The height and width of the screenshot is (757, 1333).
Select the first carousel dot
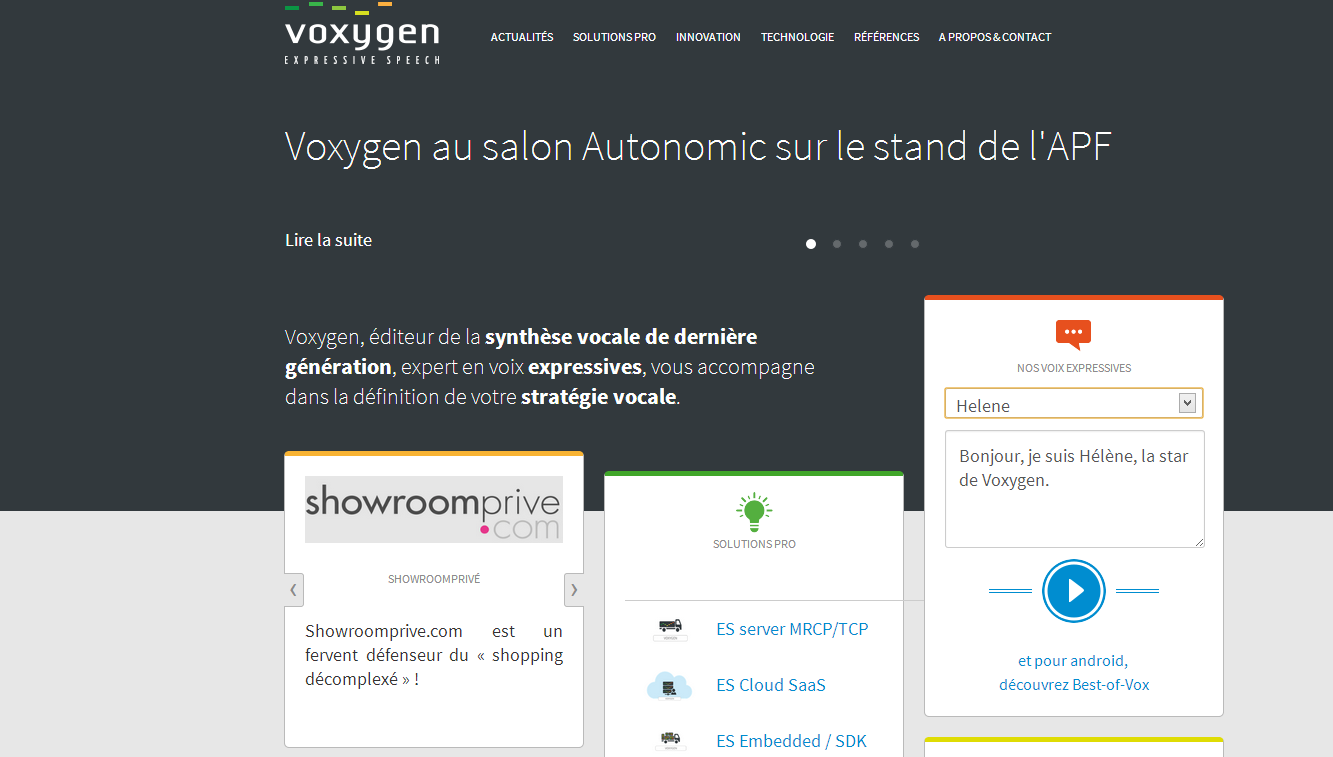[x=811, y=243]
